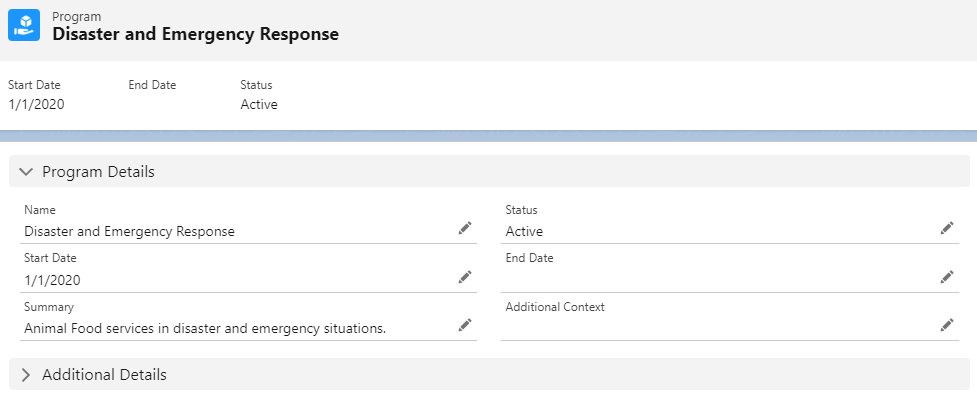Click the Name value in Program Details
The image size is (977, 400).
[x=129, y=231]
